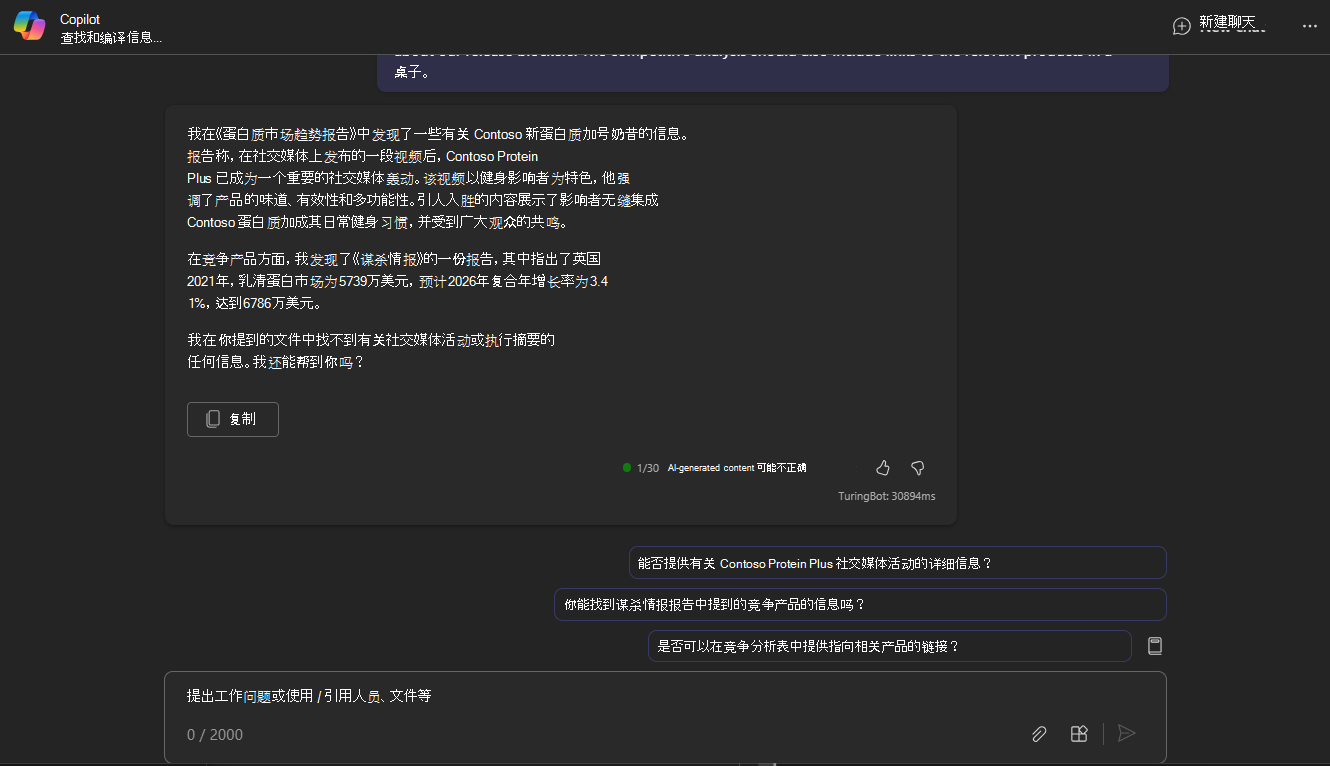Click the paragraph starting 我在你提到的文件中
Screen dimensions: 1330x766
pos(371,351)
